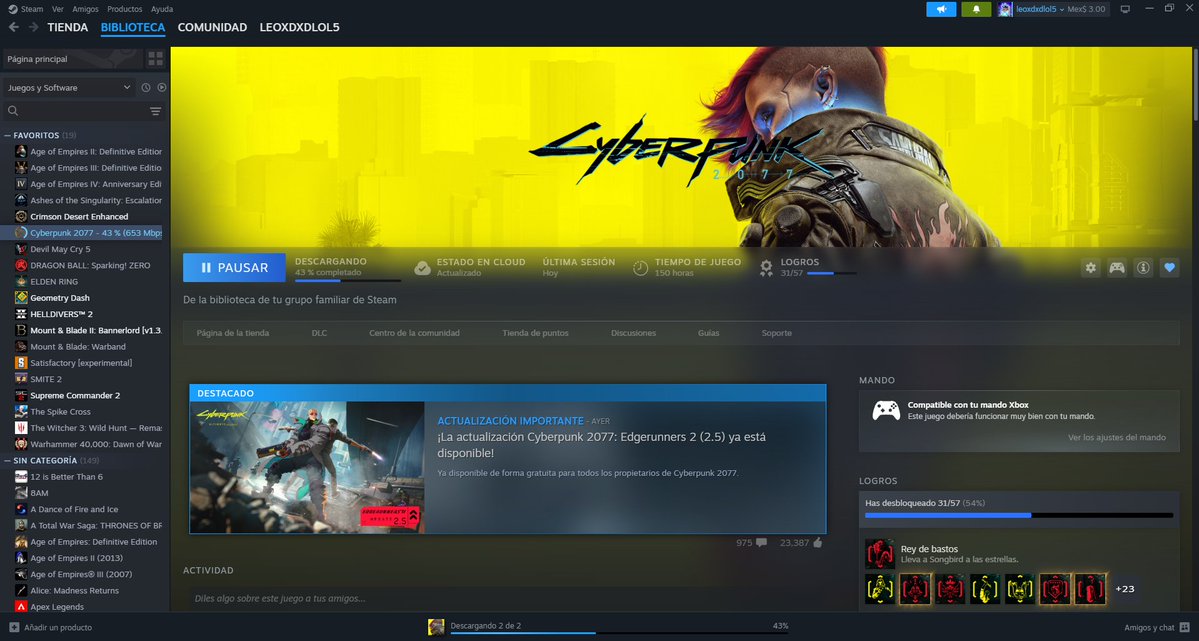
Task: Show game information circle icon
Action: click(1143, 268)
